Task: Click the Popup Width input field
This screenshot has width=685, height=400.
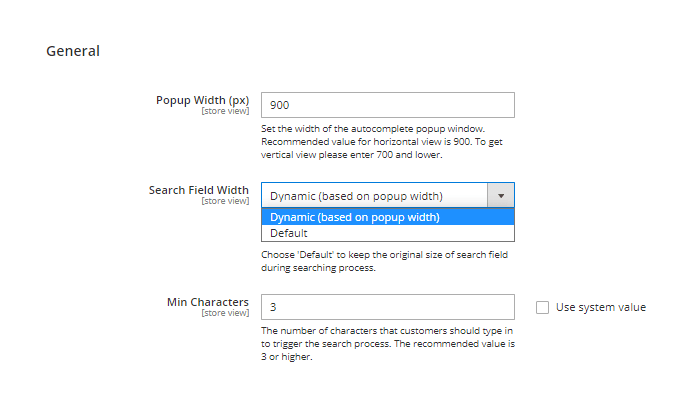Action: tap(387, 105)
